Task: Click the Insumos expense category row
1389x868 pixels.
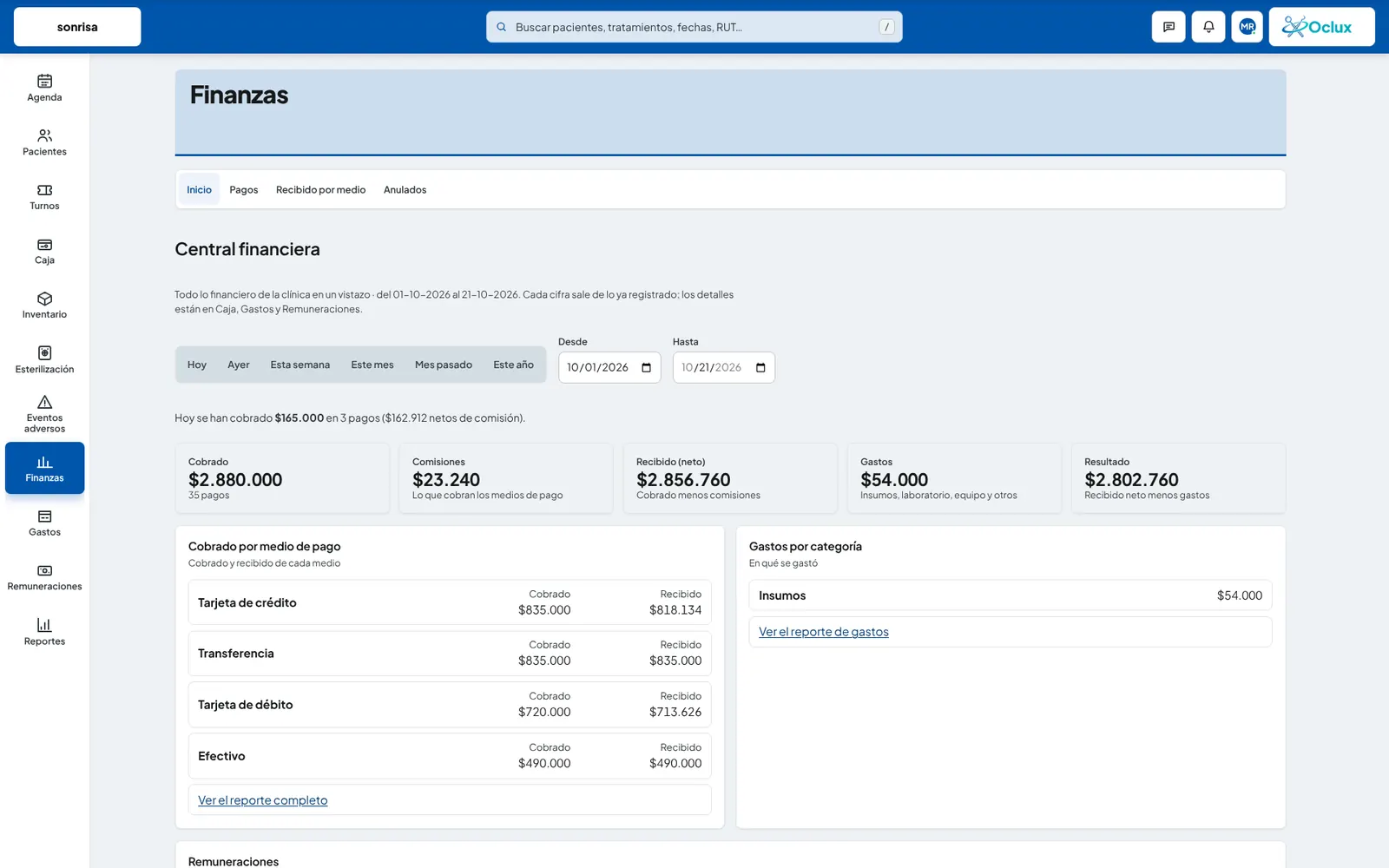Action: coord(1010,595)
